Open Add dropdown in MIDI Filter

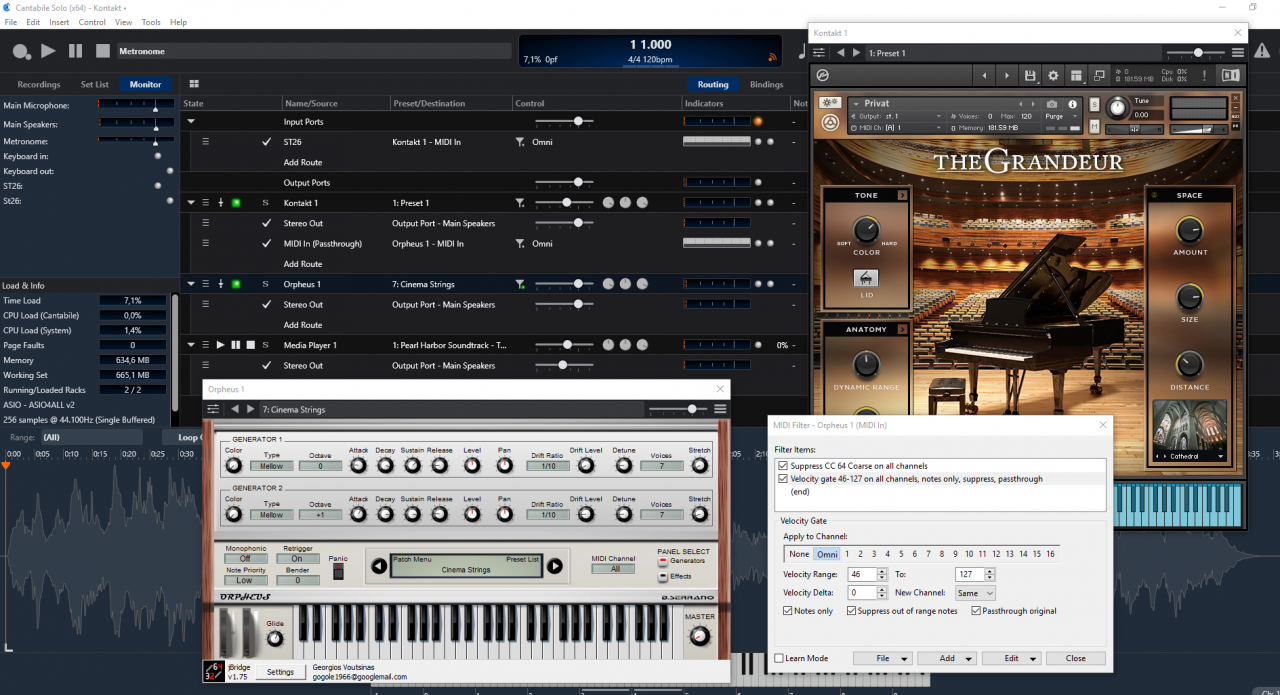click(x=947, y=658)
